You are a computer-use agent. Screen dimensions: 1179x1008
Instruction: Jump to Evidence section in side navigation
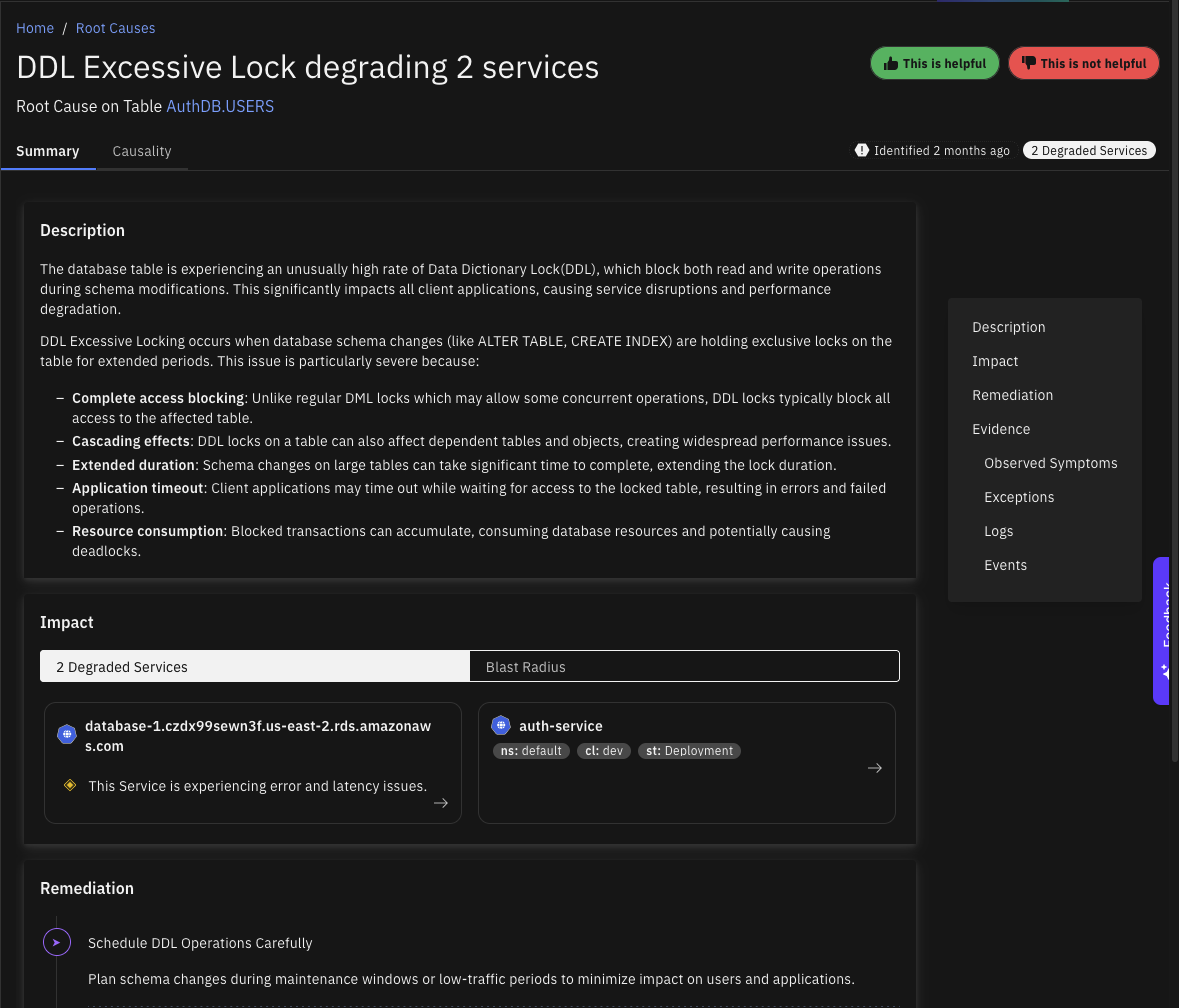(1001, 429)
